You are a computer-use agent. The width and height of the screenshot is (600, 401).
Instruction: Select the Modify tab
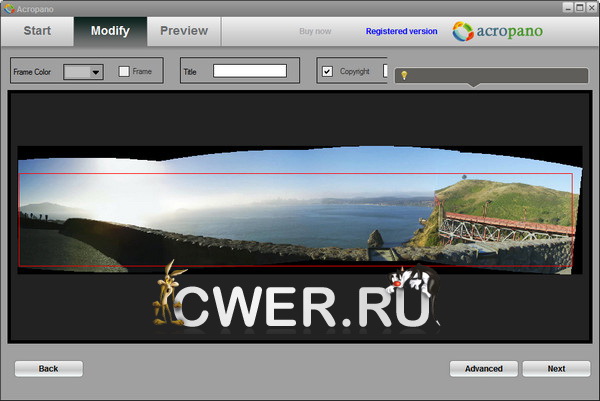[110, 31]
